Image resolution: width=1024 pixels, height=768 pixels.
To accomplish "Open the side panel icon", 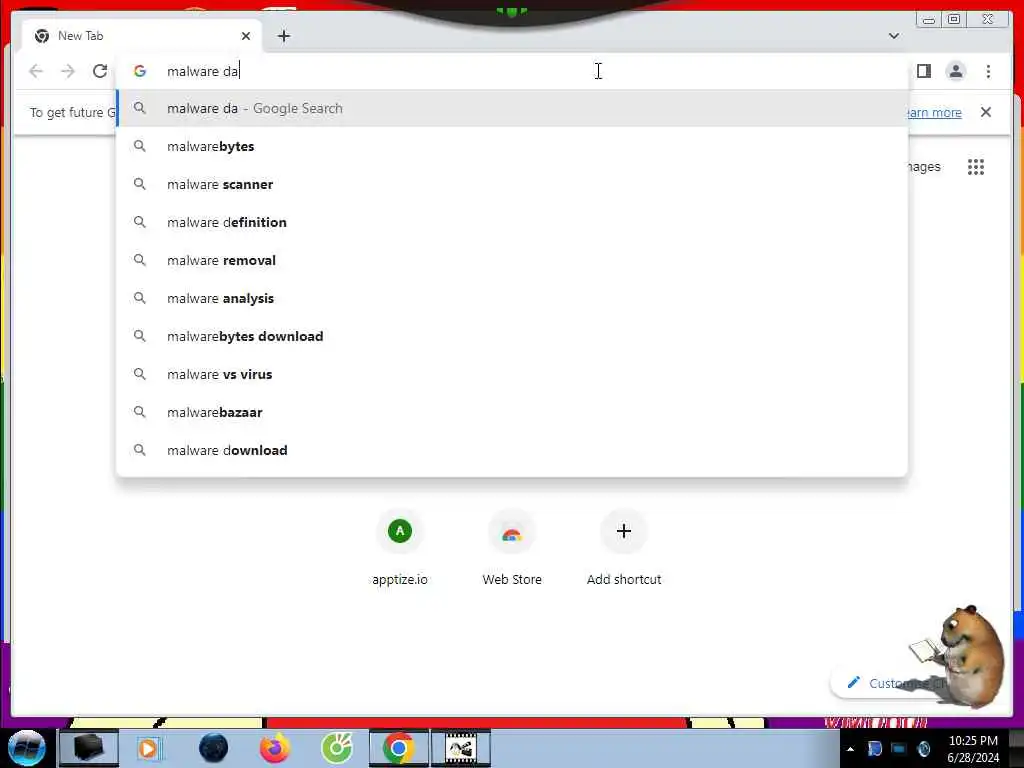I will 923,71.
